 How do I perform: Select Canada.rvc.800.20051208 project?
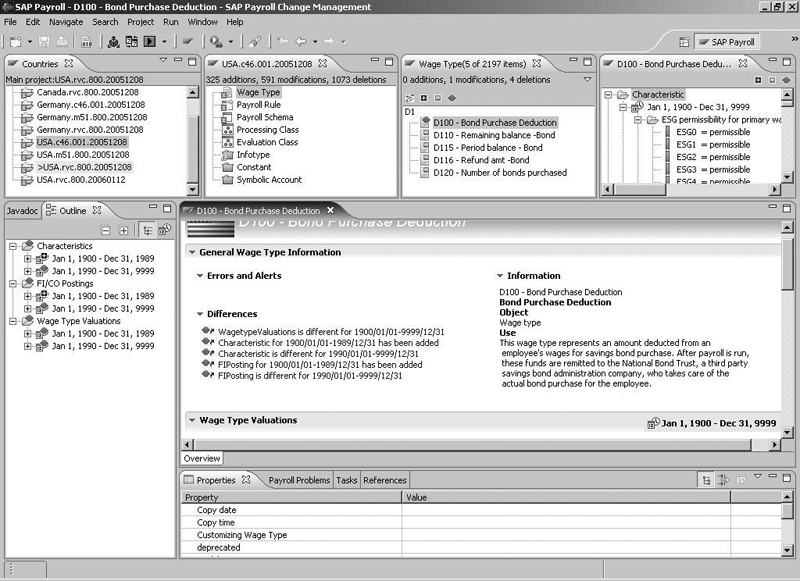click(x=87, y=92)
